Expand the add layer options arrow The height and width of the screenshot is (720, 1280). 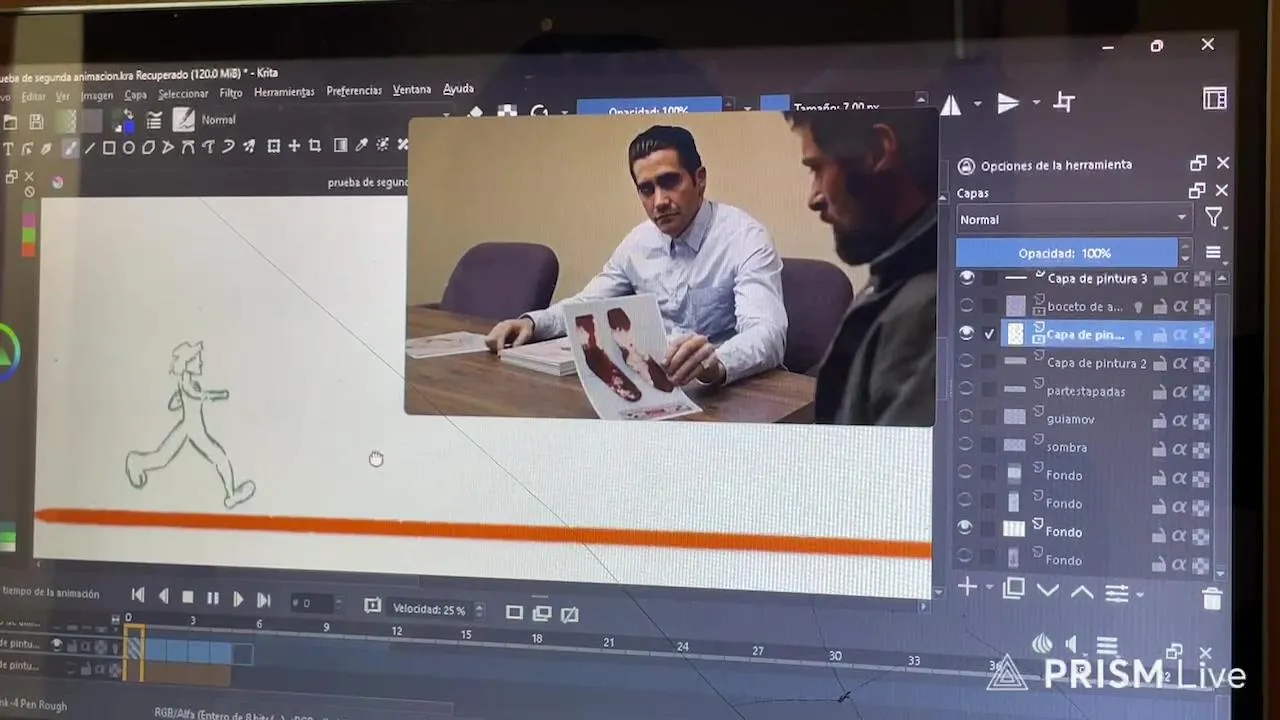[989, 588]
